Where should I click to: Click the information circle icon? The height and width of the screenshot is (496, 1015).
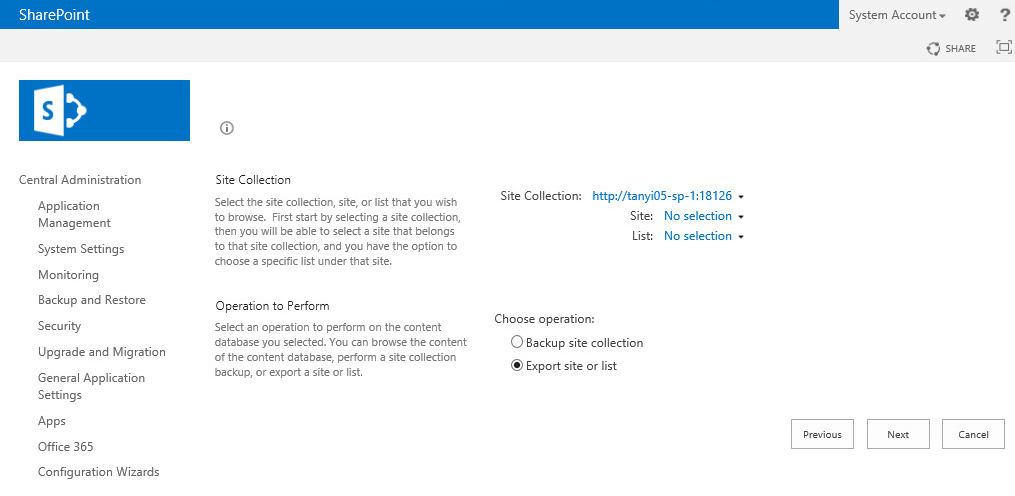[227, 128]
